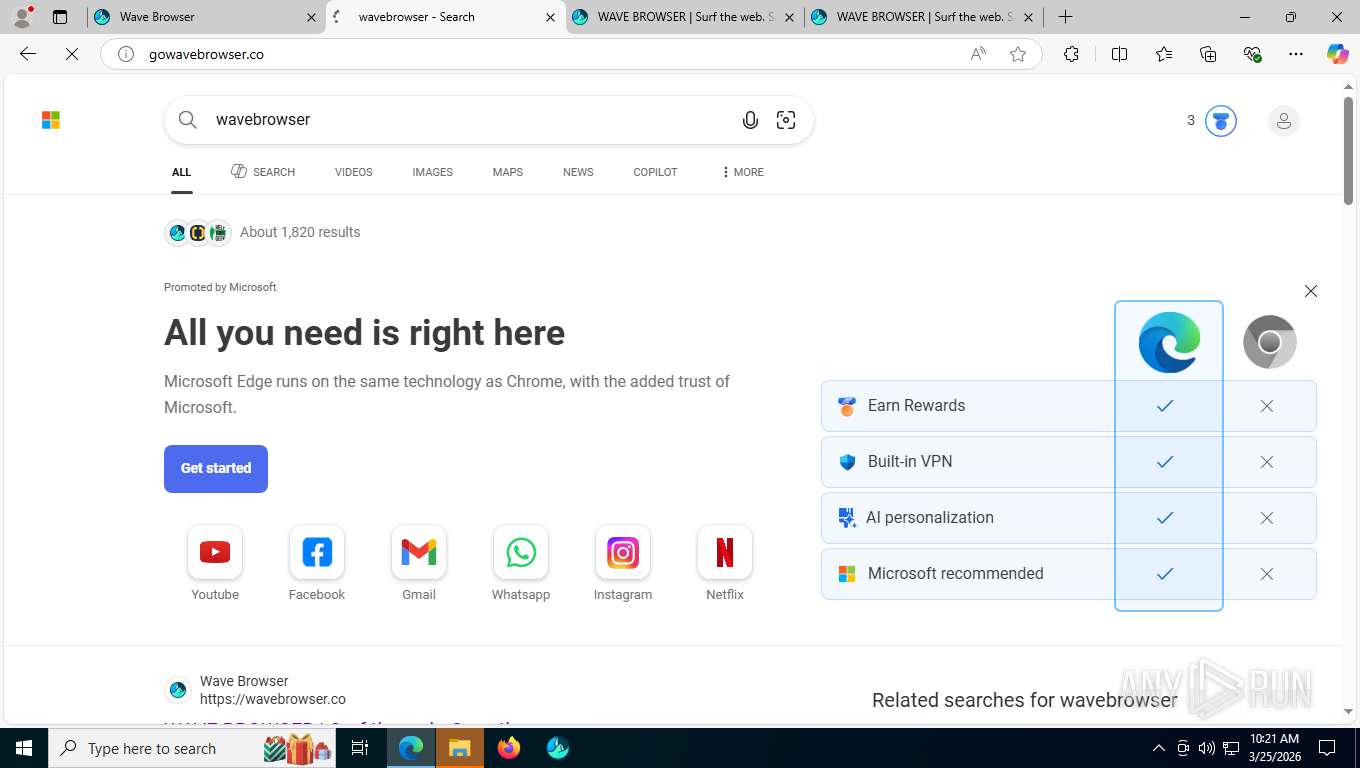Open the Netflix shortcut

click(725, 563)
